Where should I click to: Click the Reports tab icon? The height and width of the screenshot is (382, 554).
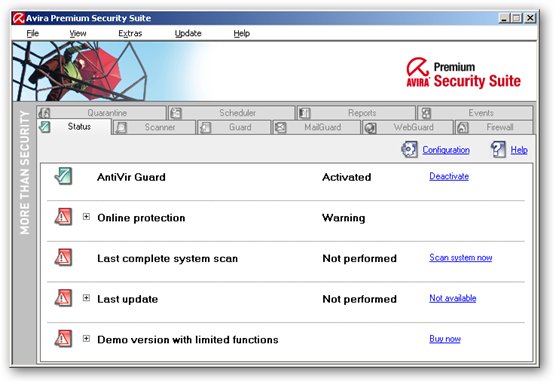click(x=305, y=113)
